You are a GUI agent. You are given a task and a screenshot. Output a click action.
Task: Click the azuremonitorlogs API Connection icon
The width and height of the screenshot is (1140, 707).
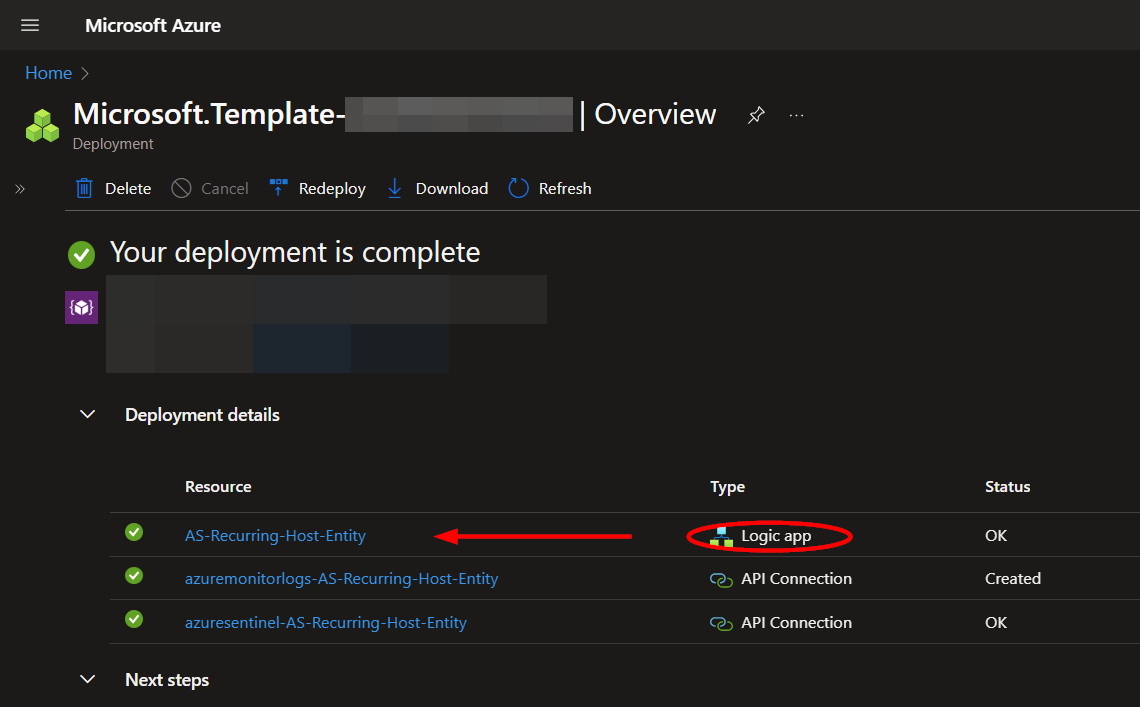click(721, 580)
